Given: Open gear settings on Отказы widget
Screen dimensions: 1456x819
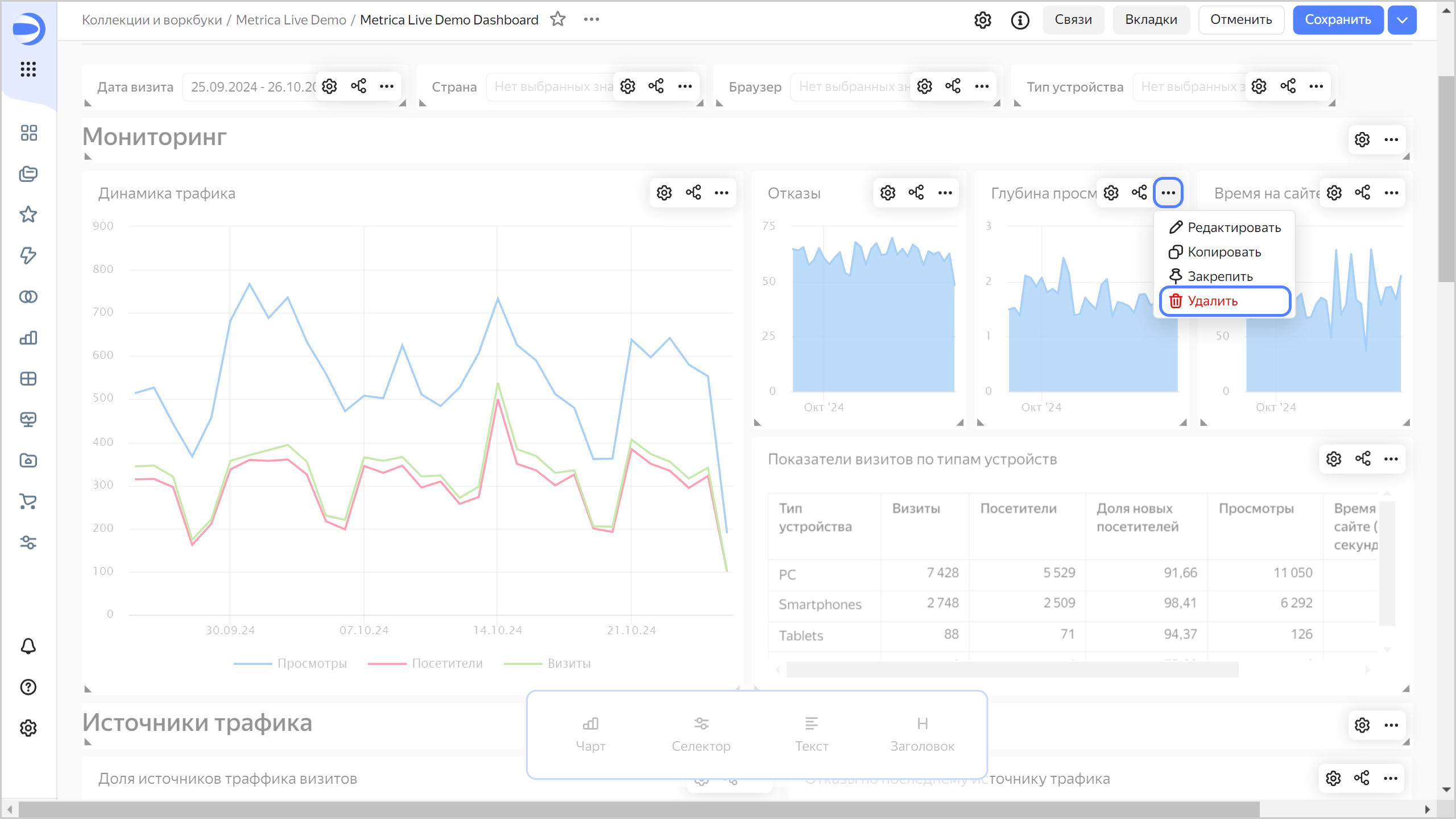Looking at the screenshot, I should point(887,193).
